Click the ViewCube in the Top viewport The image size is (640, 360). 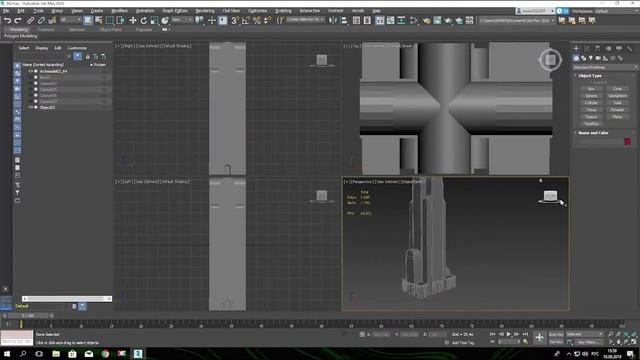point(550,60)
